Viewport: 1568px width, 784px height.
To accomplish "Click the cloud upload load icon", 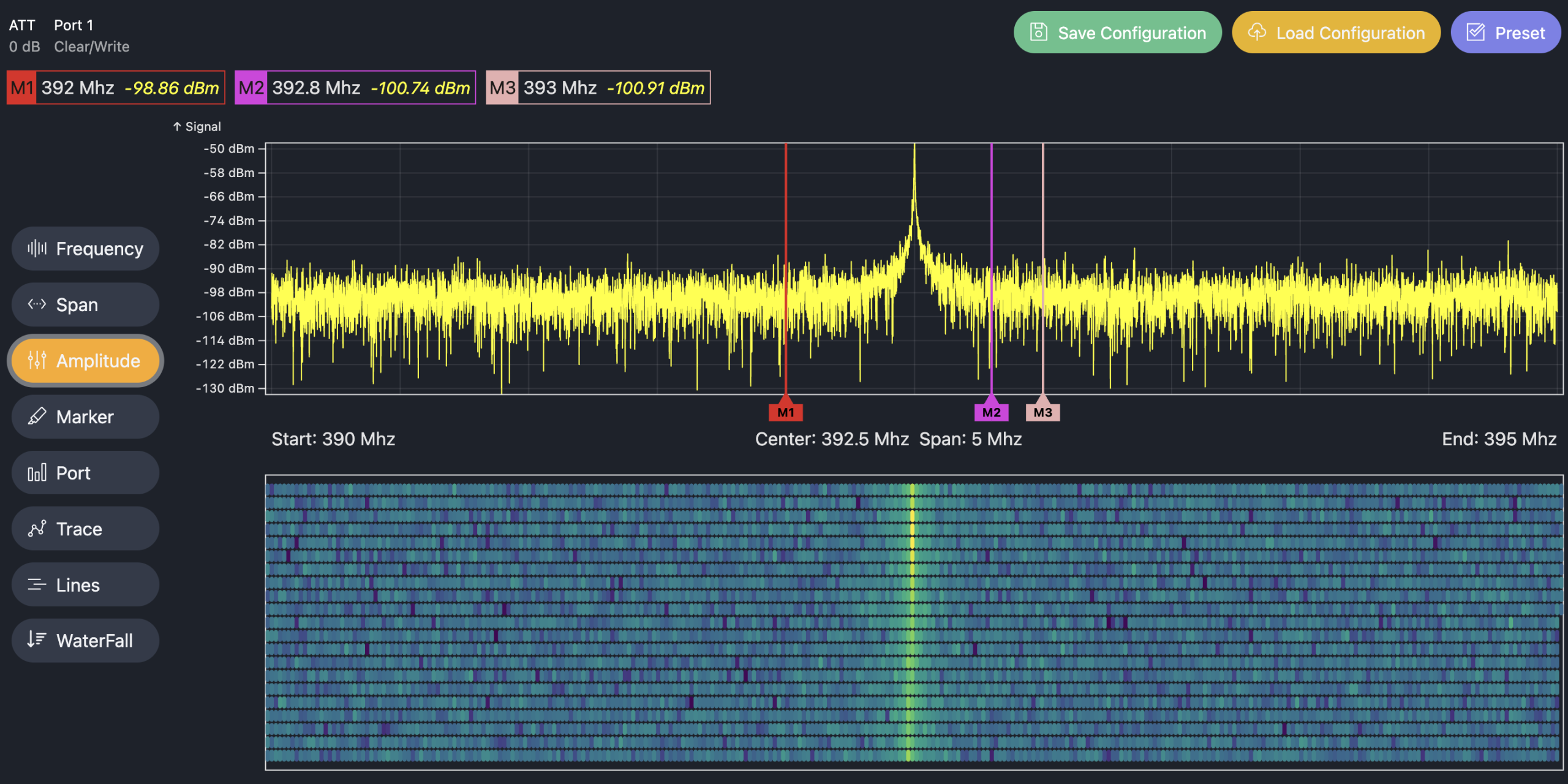I will pos(1257,32).
